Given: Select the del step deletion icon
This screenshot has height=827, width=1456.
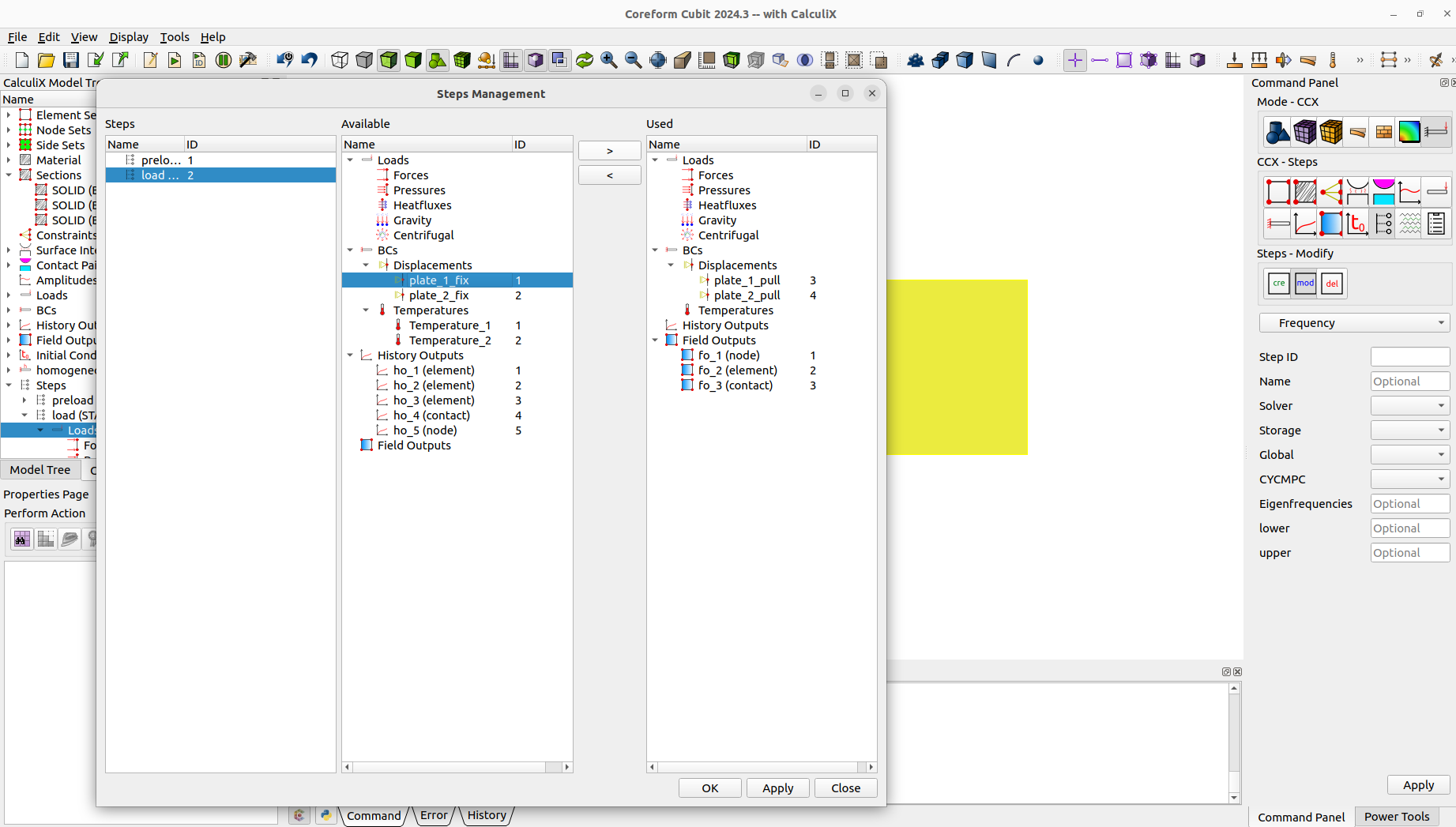Looking at the screenshot, I should click(x=1332, y=283).
